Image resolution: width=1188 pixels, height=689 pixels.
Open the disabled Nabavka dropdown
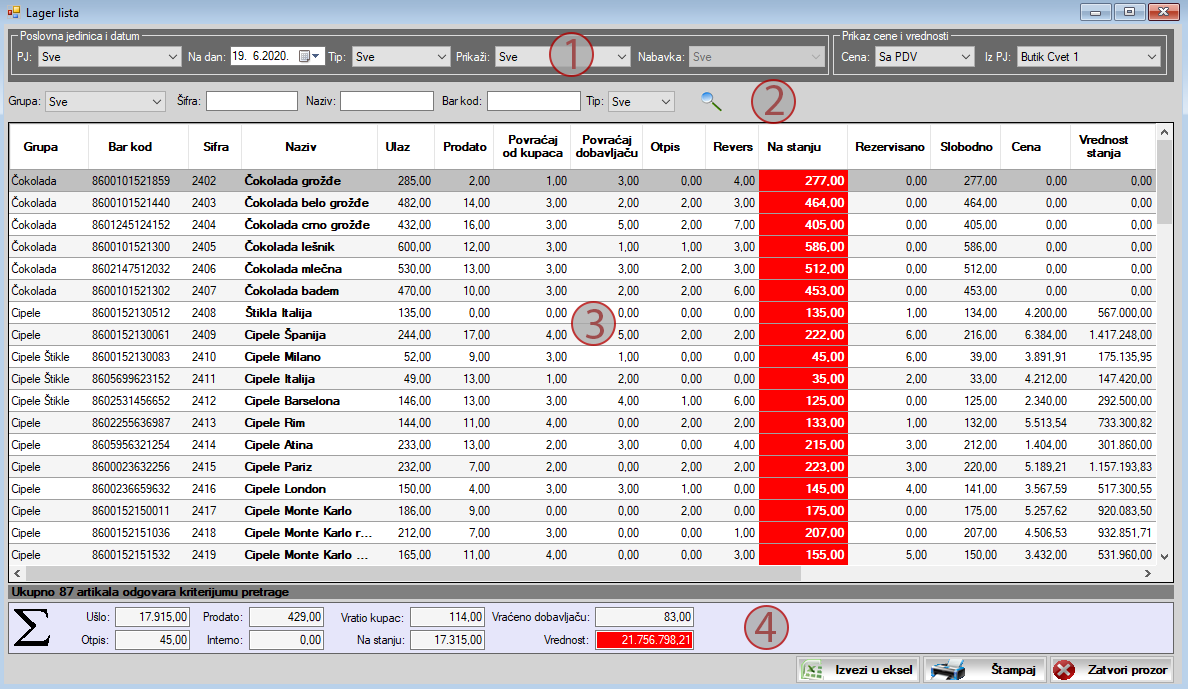point(756,57)
